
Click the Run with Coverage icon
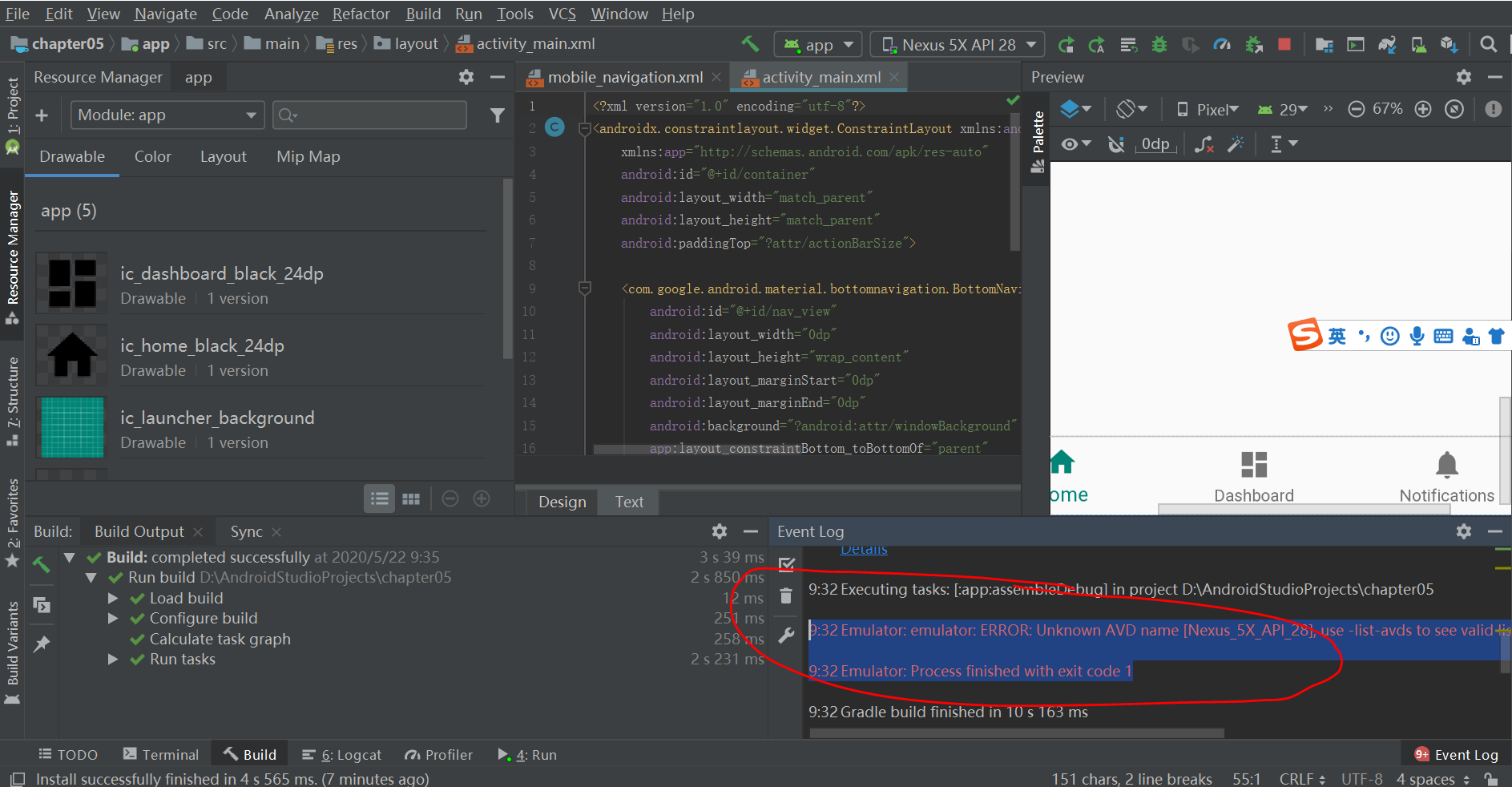1191,45
